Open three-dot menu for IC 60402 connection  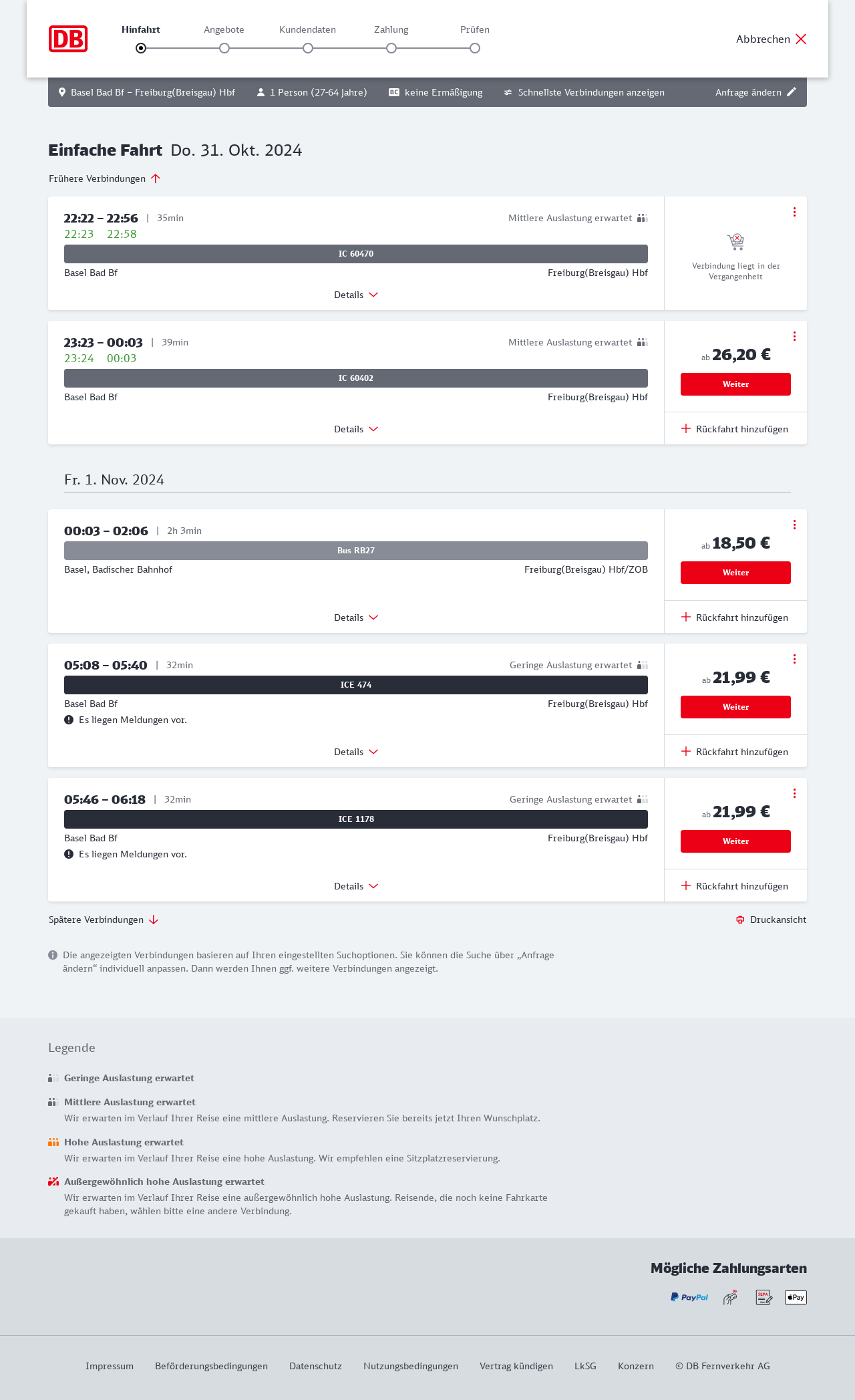click(x=794, y=336)
